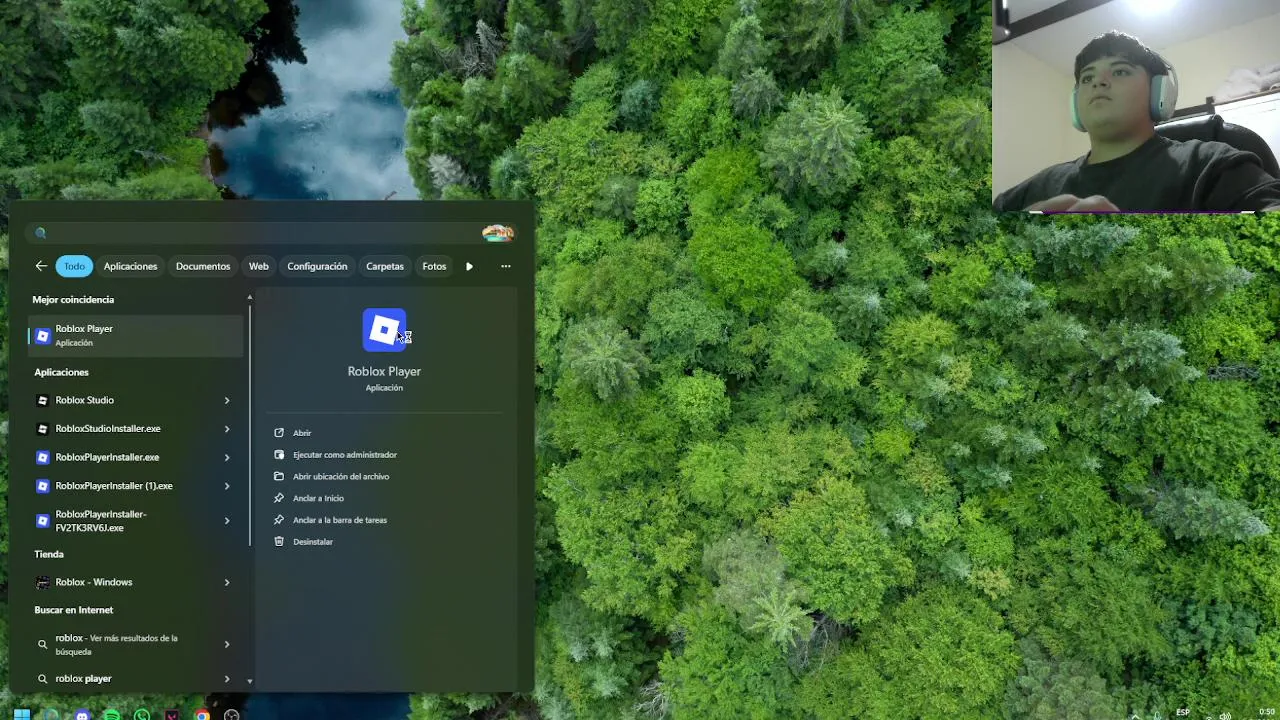The image size is (1280, 720).
Task: Expand 'roblox player' web suggestion chevron
Action: click(227, 679)
